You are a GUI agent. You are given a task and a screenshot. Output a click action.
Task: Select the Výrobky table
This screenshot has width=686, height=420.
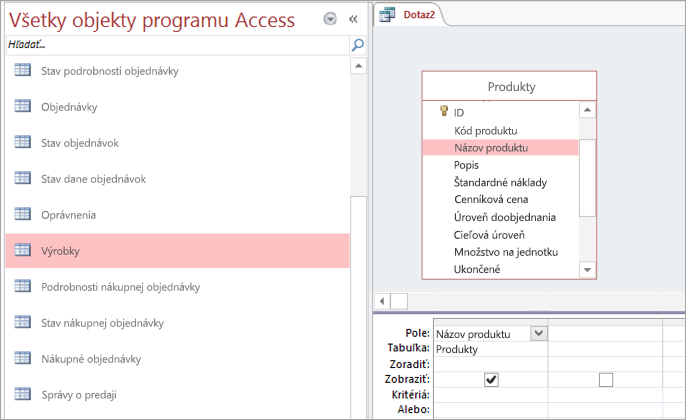pyautogui.click(x=177, y=251)
